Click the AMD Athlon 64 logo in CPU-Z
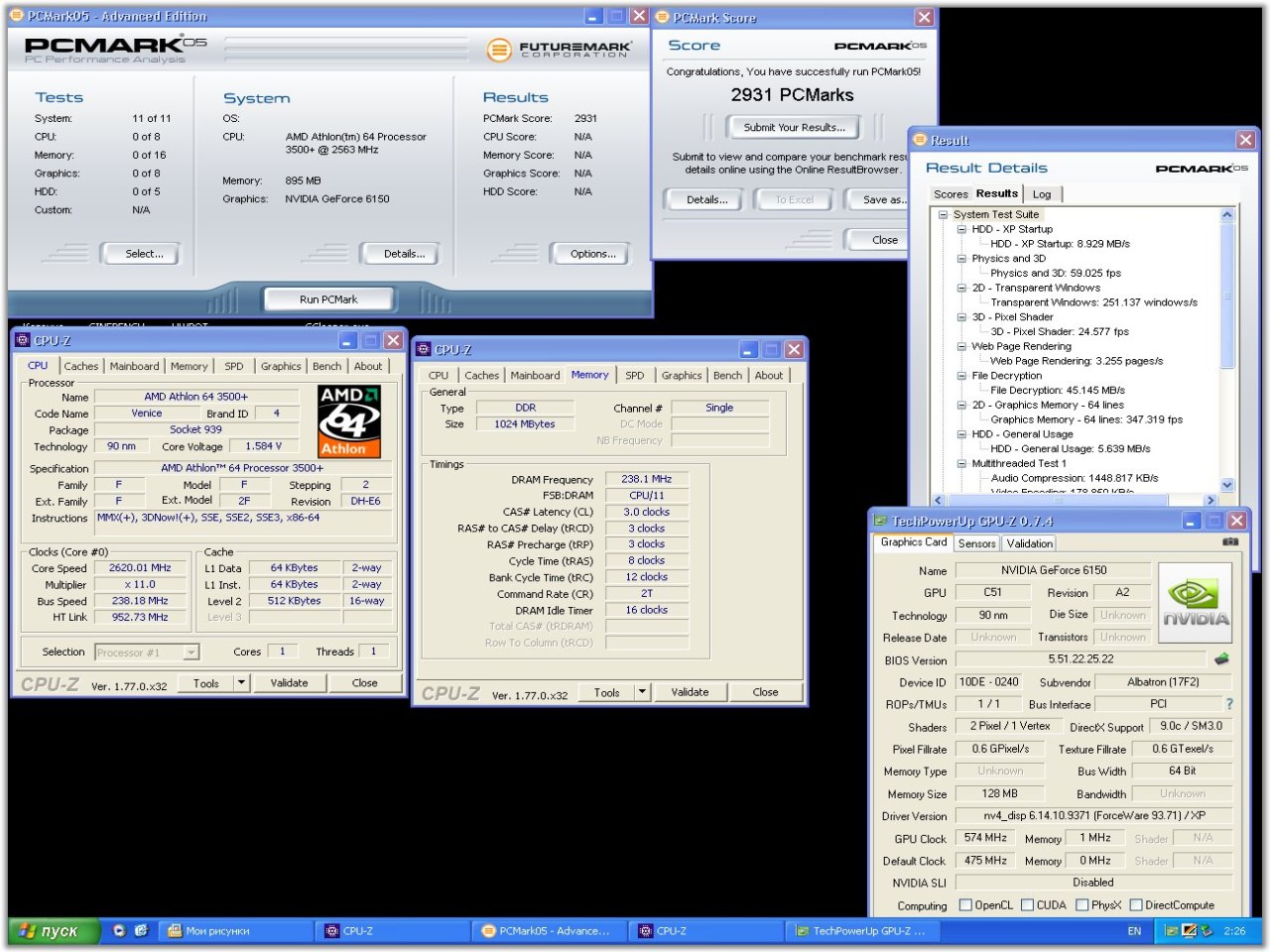 click(x=349, y=420)
